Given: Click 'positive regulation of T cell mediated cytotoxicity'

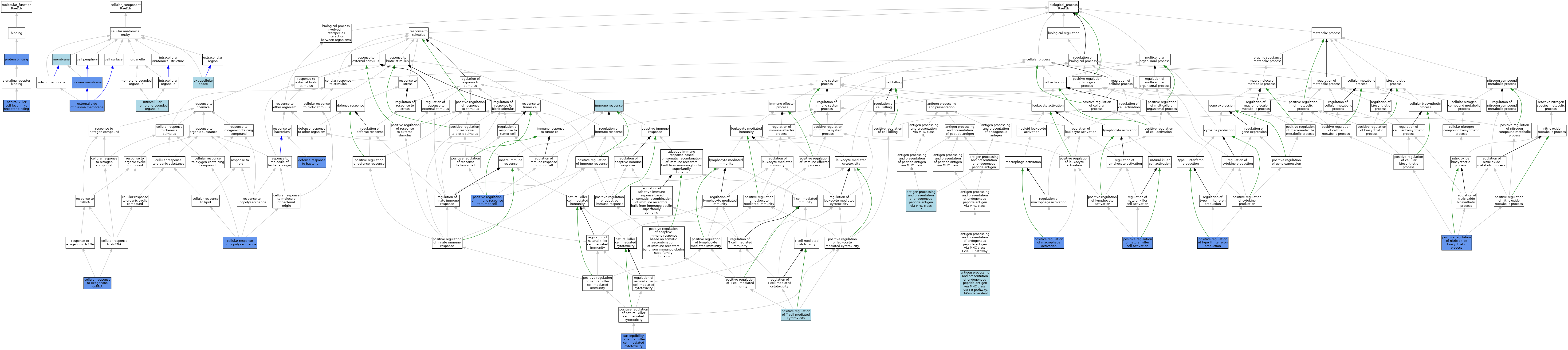Looking at the screenshot, I should (796, 315).
